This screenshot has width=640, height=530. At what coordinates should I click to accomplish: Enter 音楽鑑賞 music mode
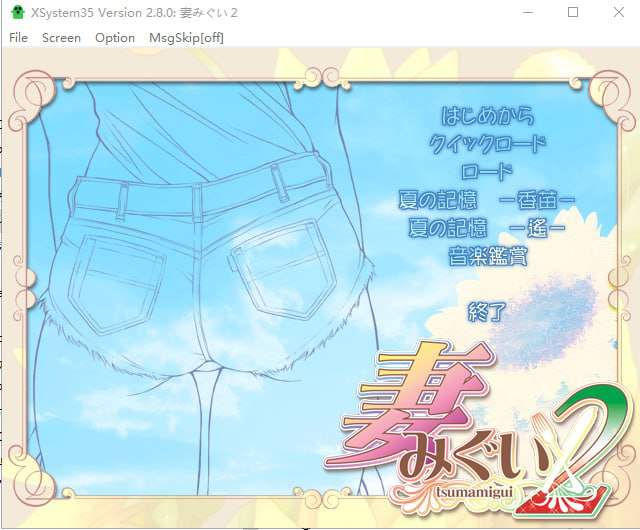(x=487, y=256)
